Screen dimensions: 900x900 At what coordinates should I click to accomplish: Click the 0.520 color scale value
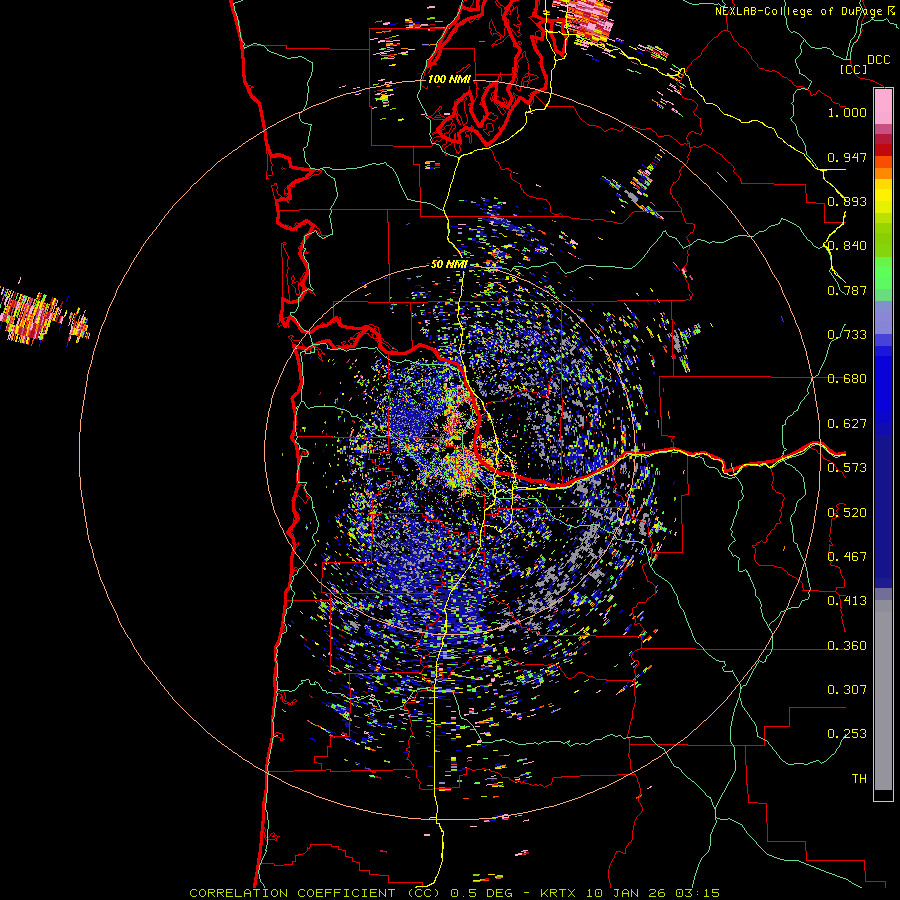click(x=847, y=513)
